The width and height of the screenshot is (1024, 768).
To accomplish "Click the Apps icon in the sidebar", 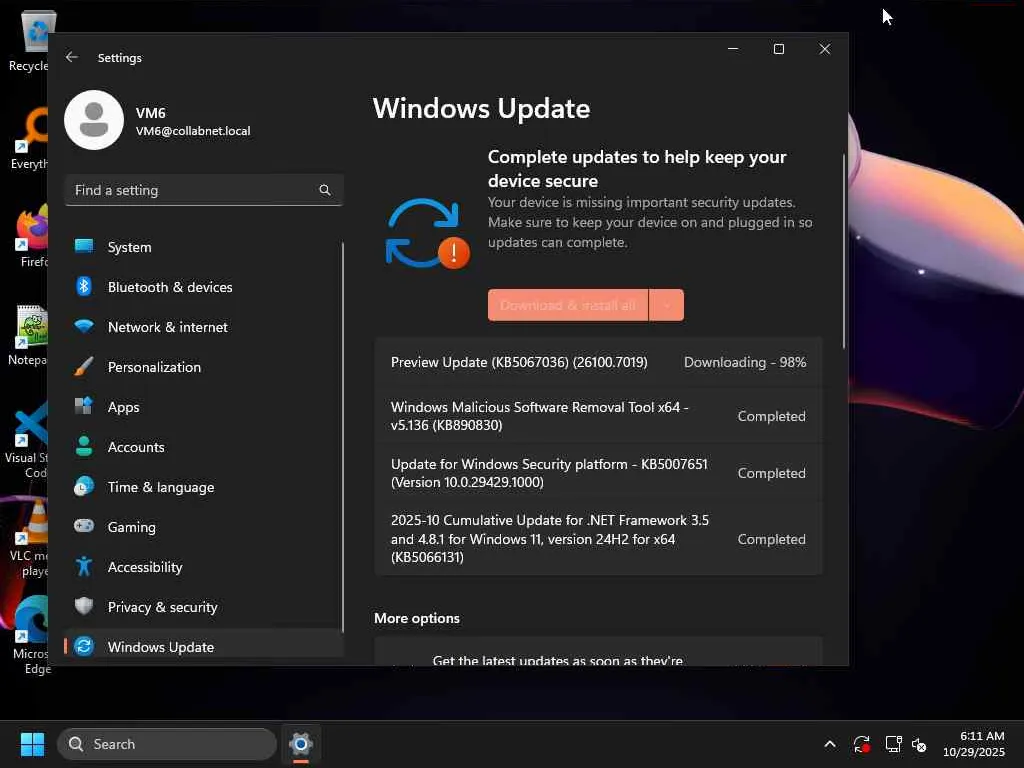I will pos(84,406).
